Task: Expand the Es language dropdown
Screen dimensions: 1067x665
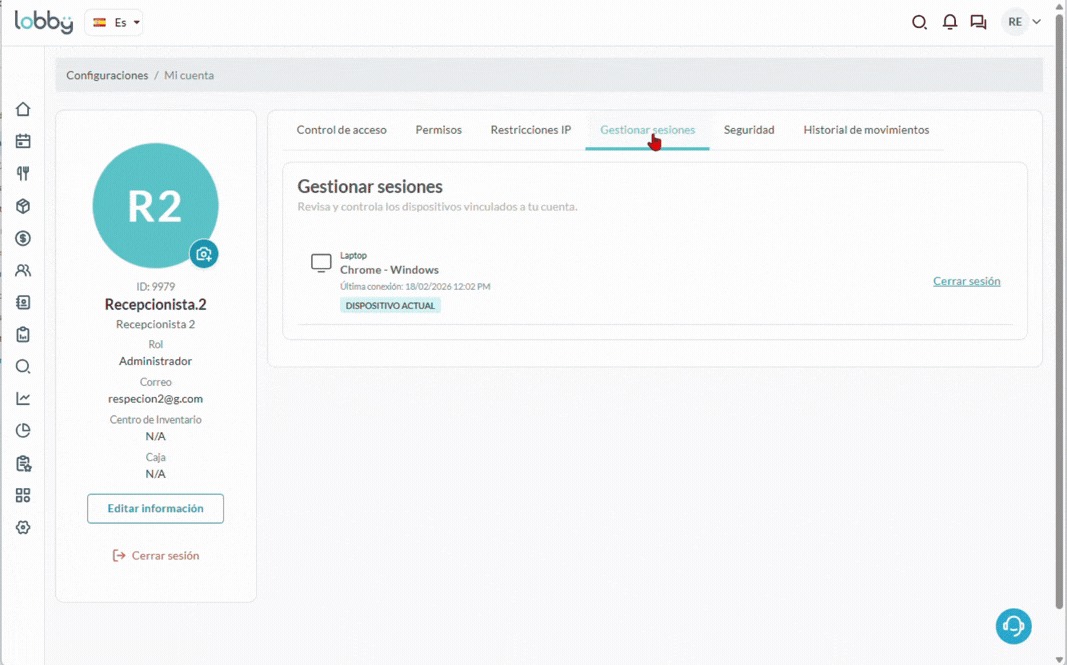Action: point(115,22)
